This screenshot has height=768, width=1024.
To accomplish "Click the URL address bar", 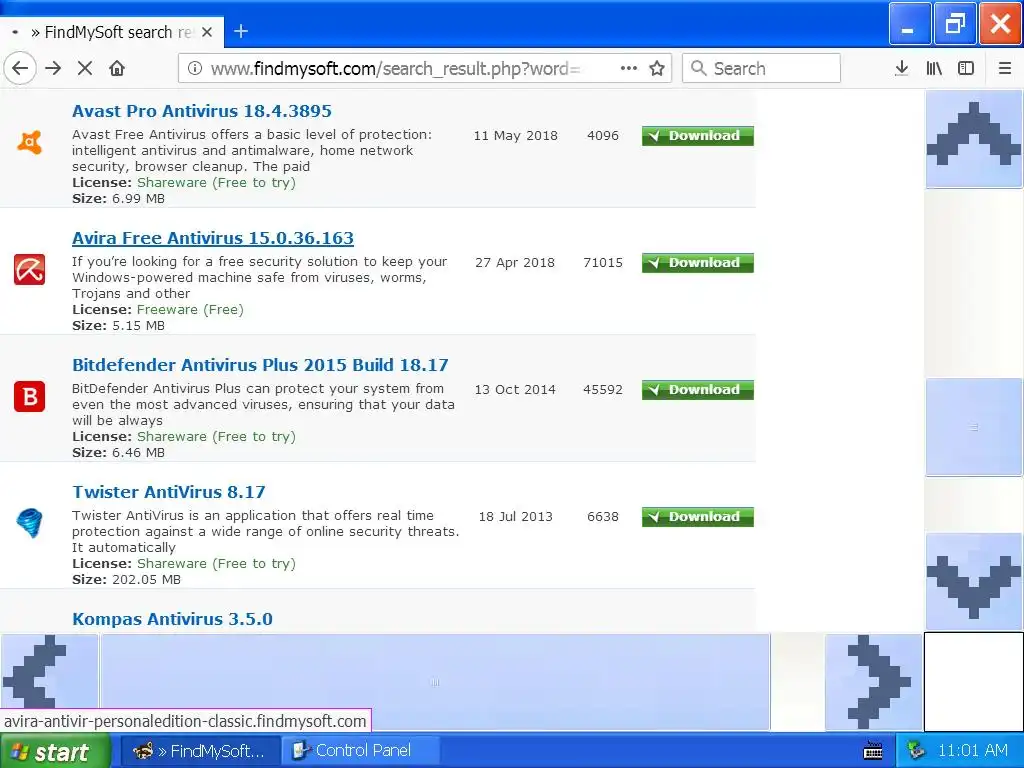I will tap(424, 68).
